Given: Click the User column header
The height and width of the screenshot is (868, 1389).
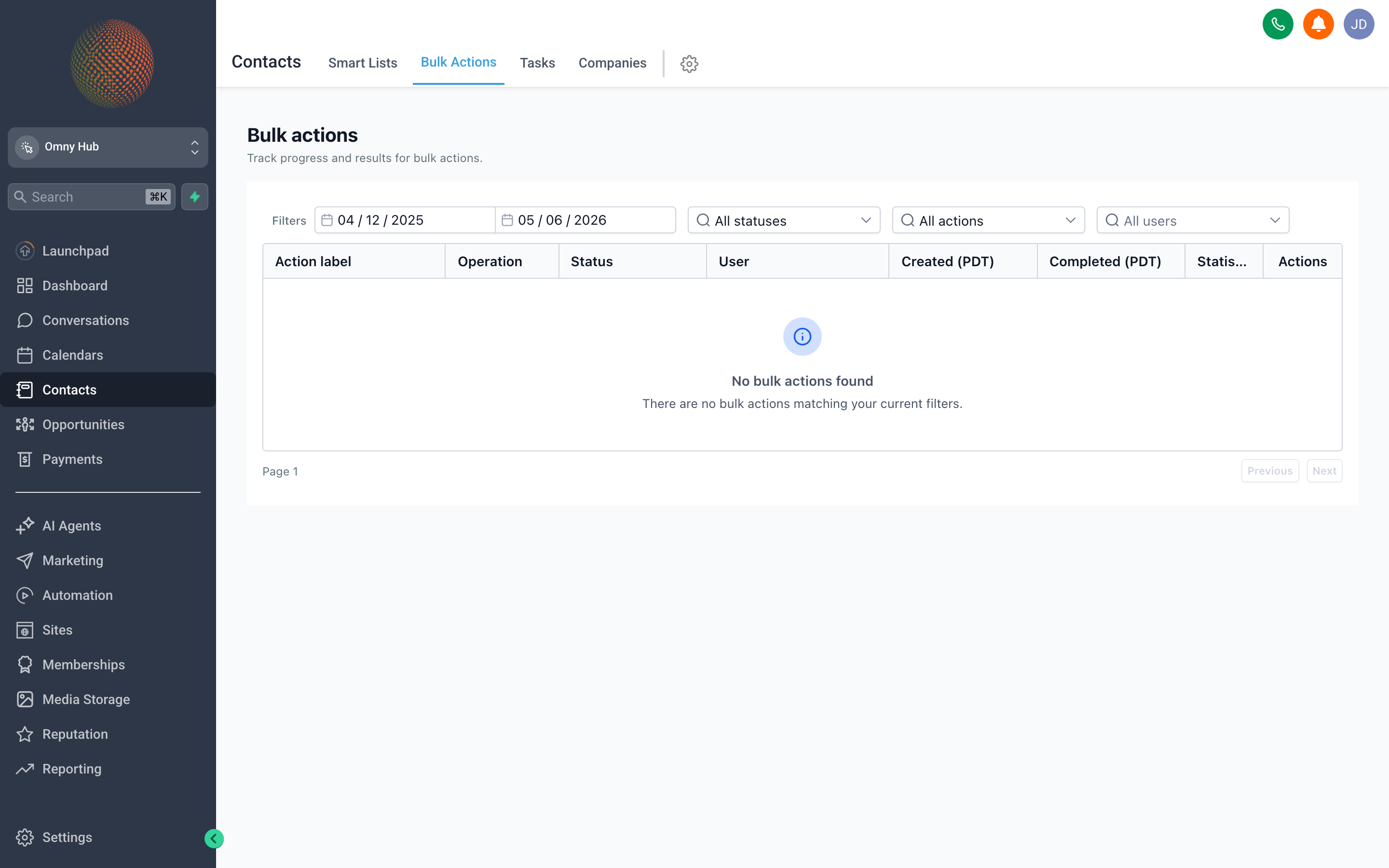Looking at the screenshot, I should pyautogui.click(x=797, y=261).
